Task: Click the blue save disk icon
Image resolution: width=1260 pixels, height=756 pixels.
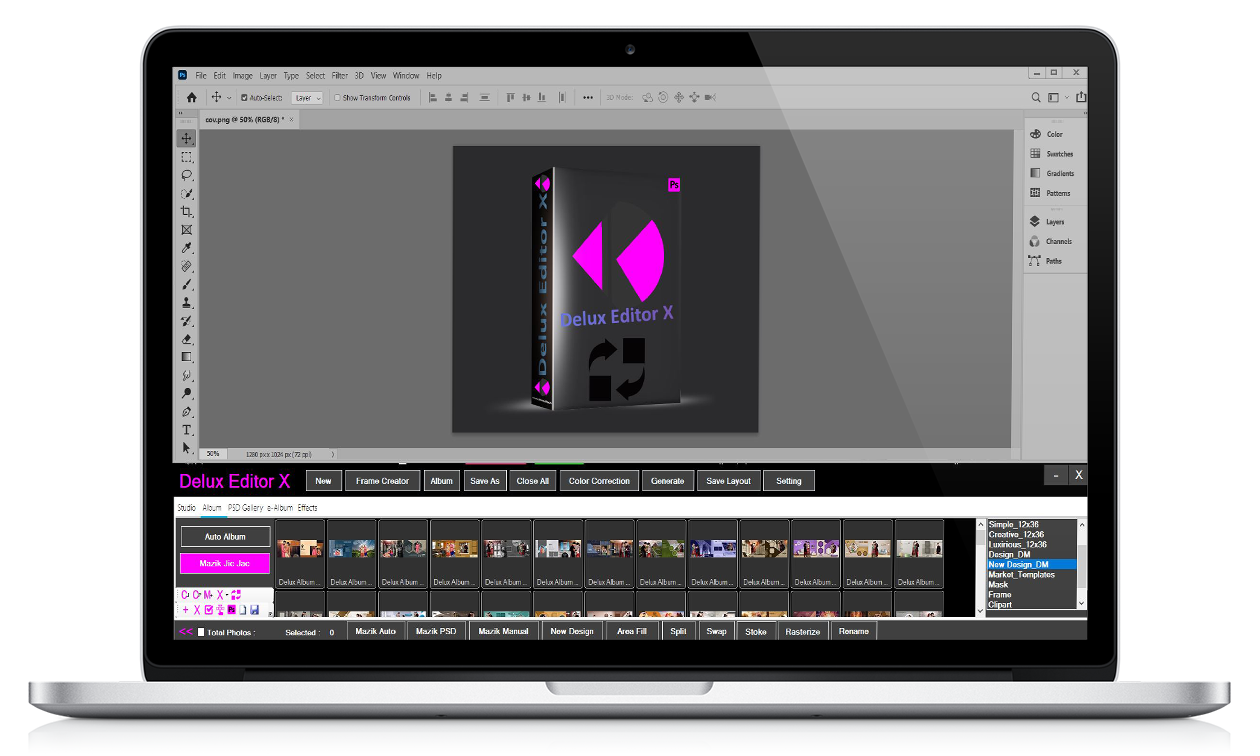Action: [x=255, y=610]
